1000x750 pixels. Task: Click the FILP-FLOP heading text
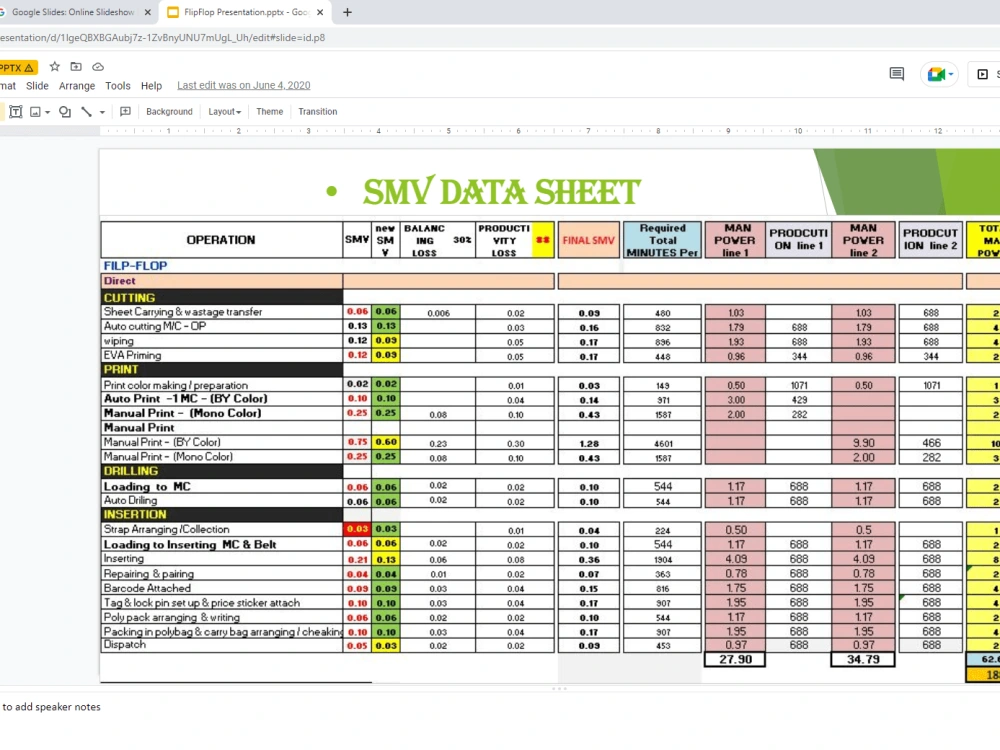point(135,265)
